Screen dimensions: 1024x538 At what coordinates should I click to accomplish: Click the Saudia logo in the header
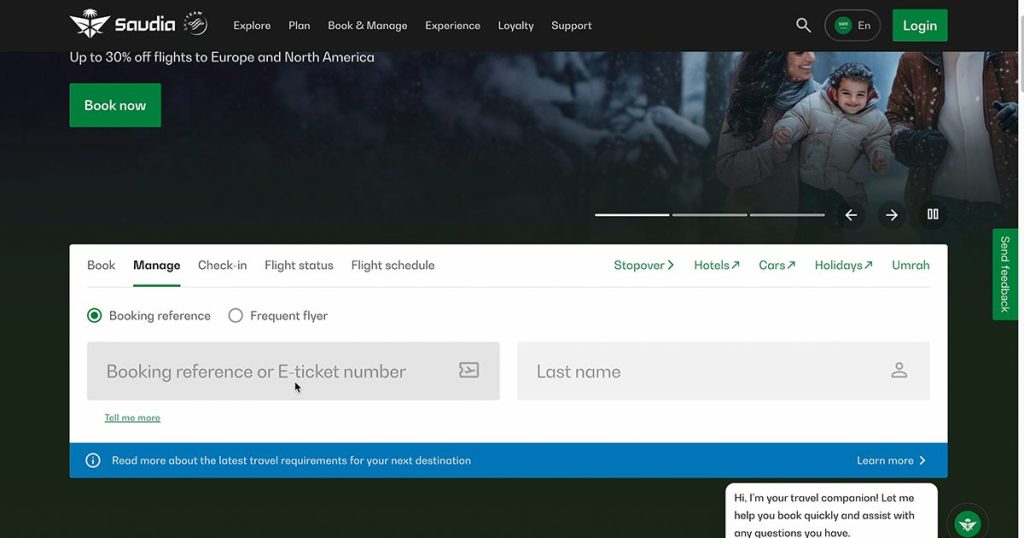[122, 25]
